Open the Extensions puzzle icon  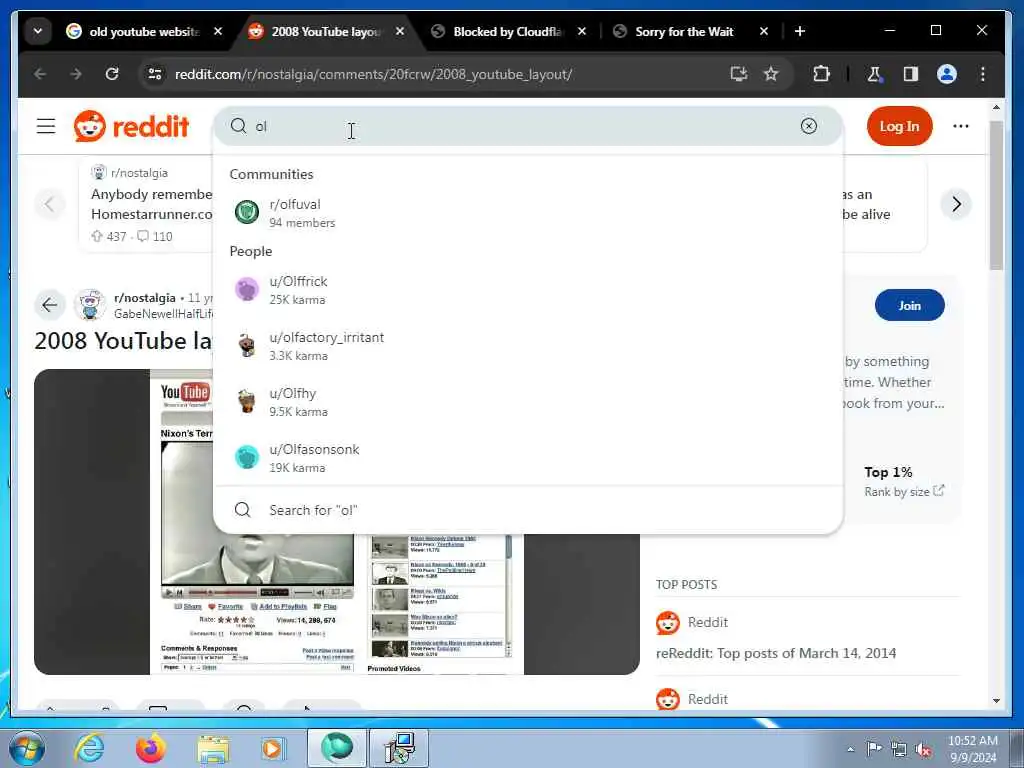click(x=822, y=74)
